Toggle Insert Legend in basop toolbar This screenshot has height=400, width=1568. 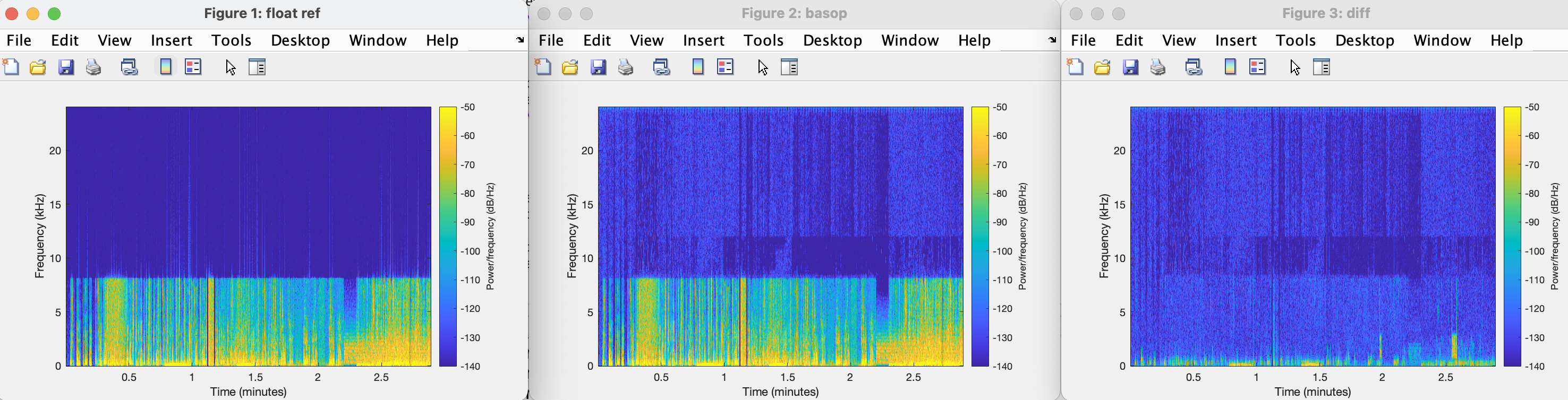[x=725, y=67]
